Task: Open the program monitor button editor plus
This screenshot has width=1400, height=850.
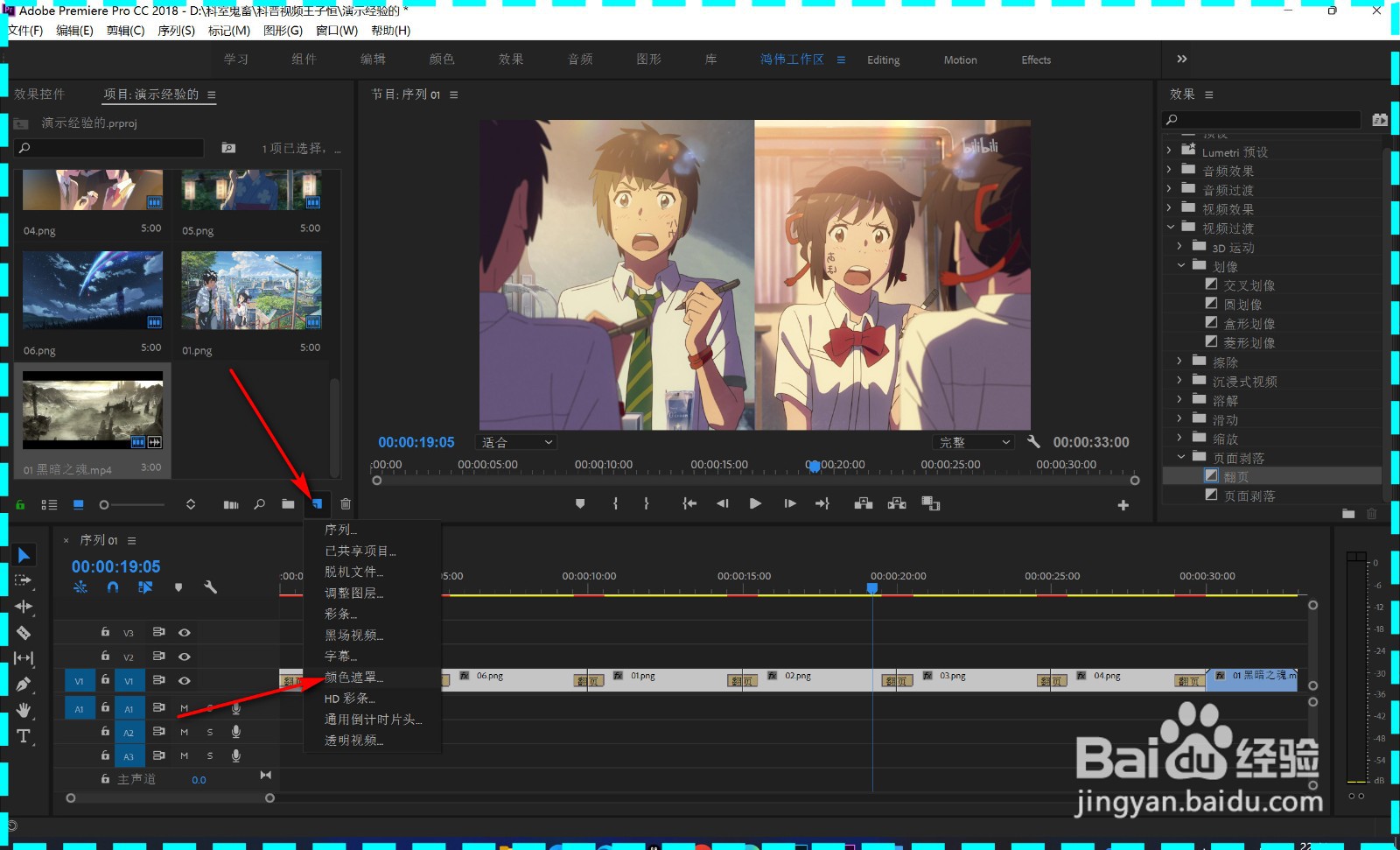Action: [1123, 505]
